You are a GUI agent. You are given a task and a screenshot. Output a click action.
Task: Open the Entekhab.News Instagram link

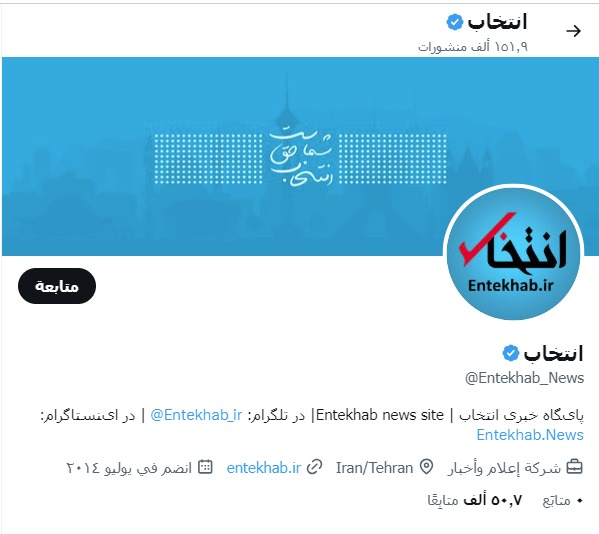pos(530,435)
